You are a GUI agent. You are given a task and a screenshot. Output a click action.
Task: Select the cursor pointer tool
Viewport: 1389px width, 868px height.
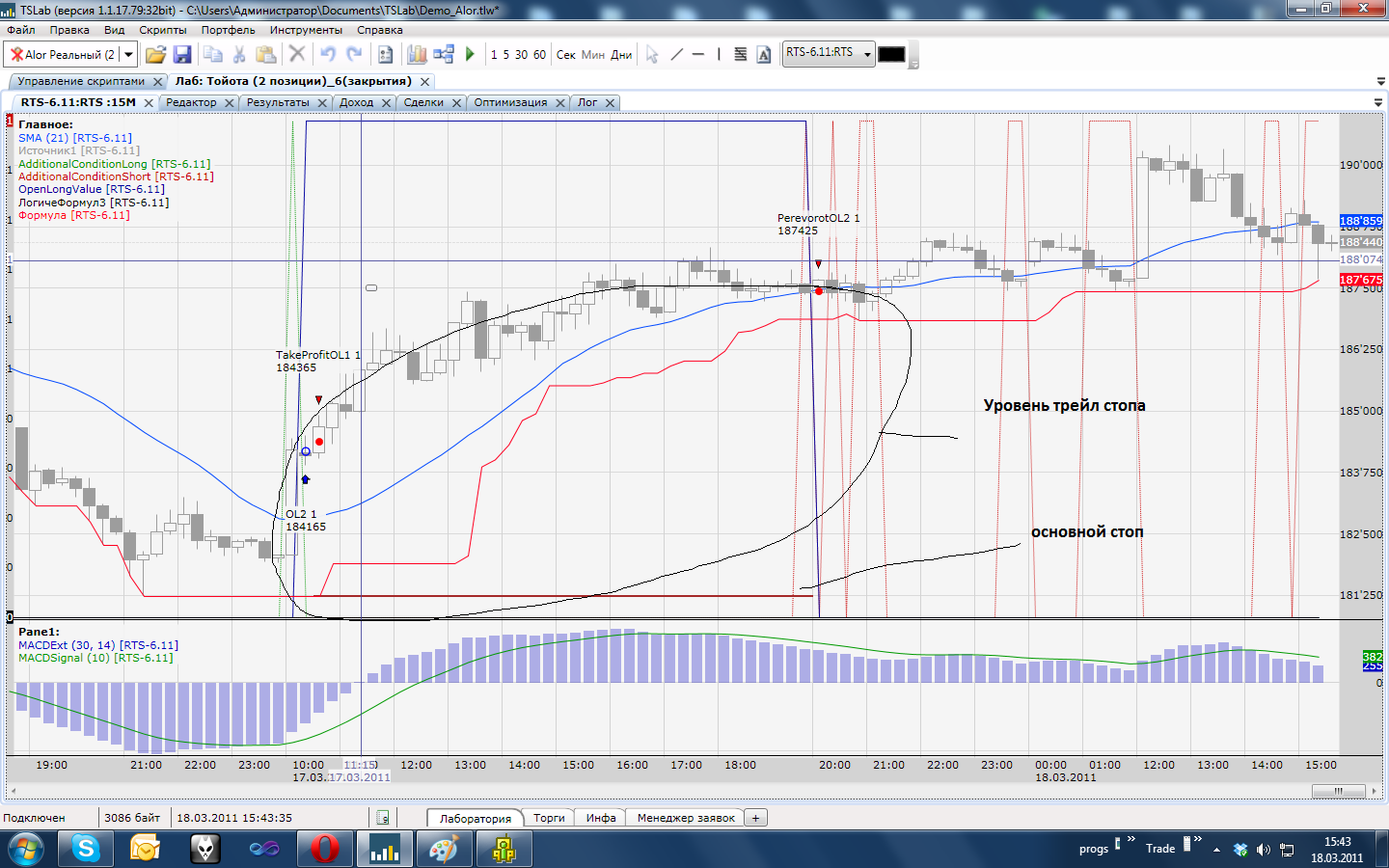[x=652, y=54]
